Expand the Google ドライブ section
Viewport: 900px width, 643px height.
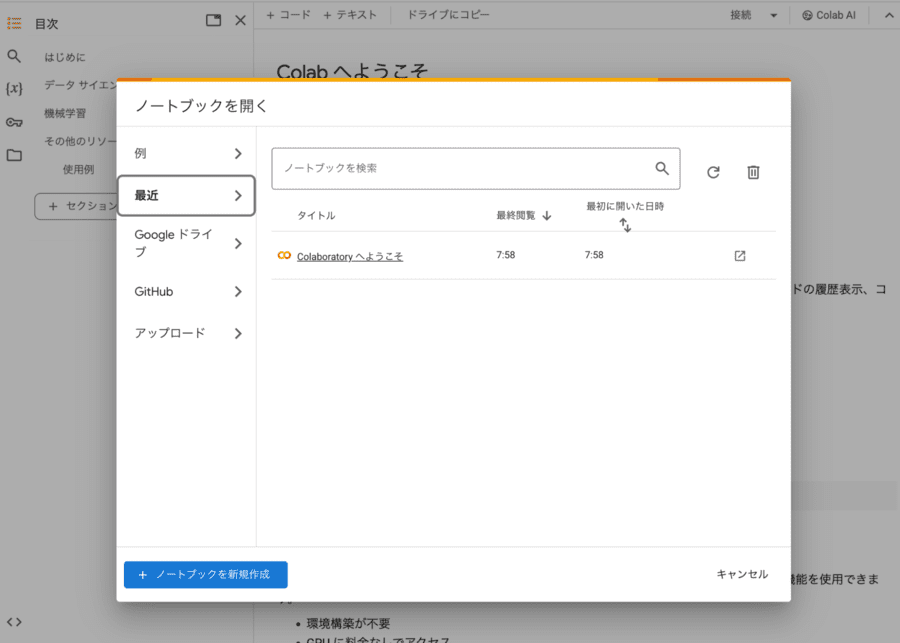click(186, 243)
